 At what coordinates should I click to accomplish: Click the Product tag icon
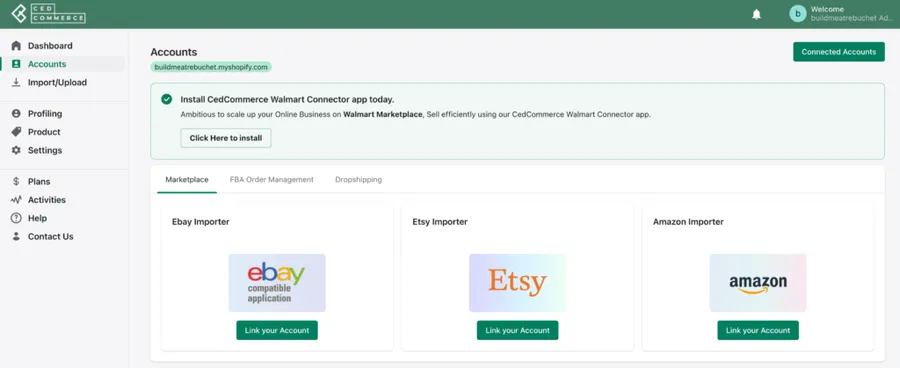16,132
